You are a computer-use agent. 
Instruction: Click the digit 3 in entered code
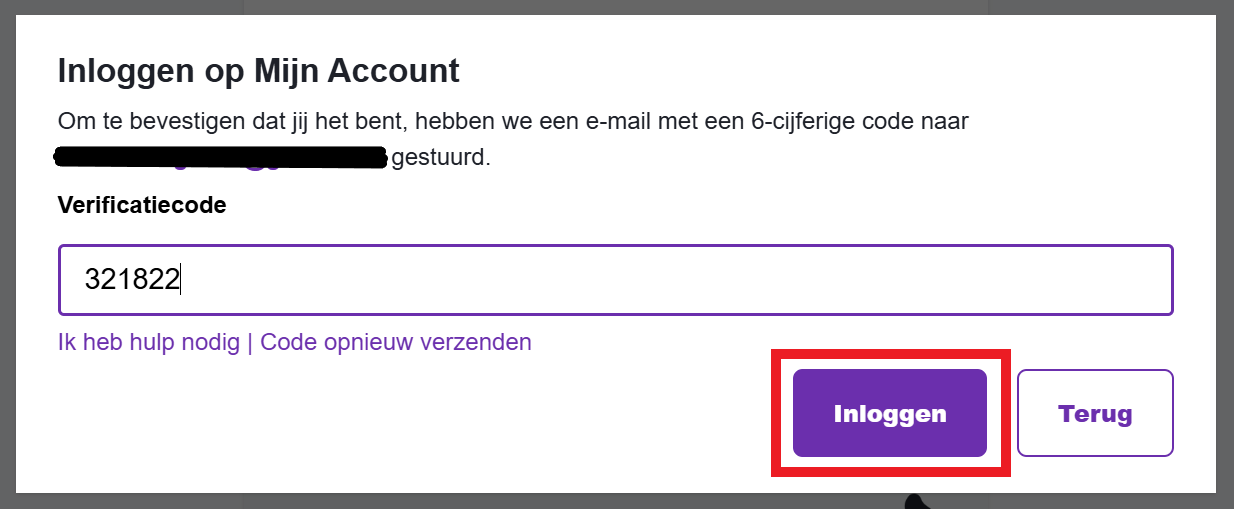click(x=92, y=280)
